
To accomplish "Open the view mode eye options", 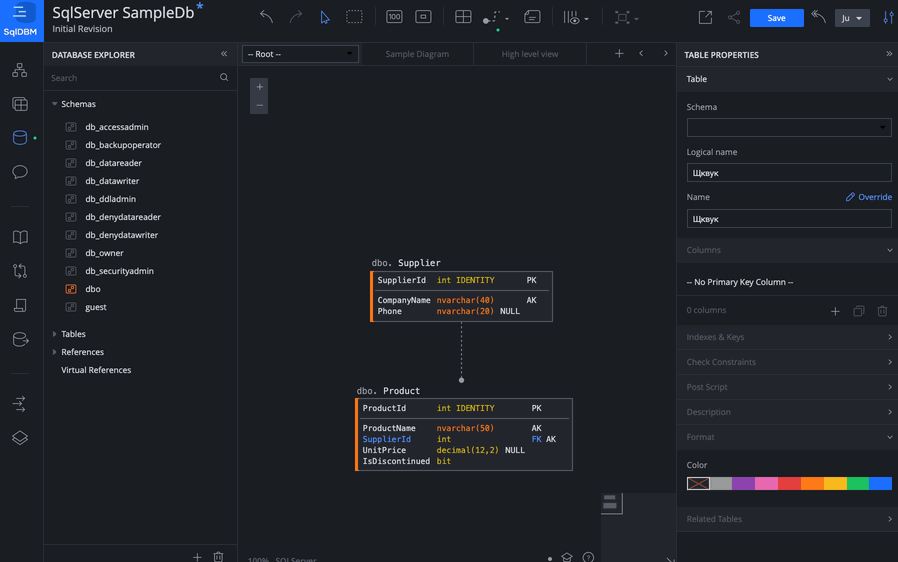I will pos(575,18).
